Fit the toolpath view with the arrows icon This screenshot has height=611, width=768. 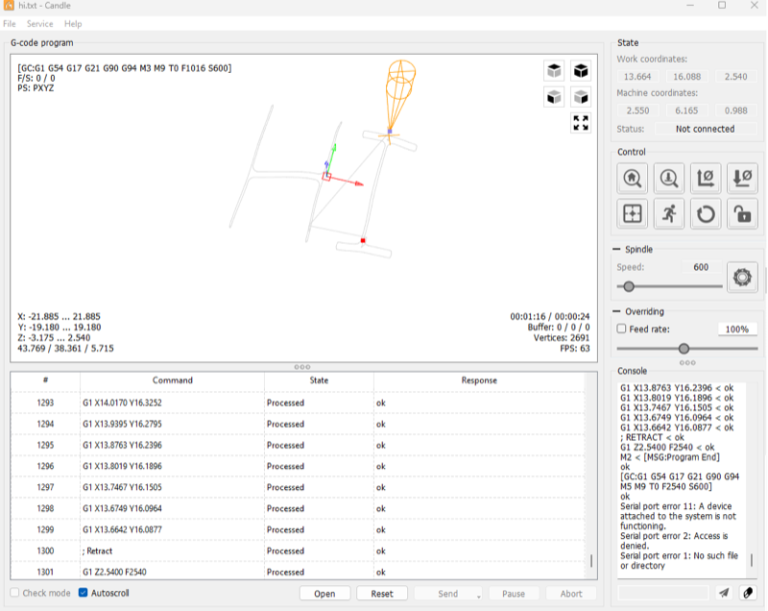tap(580, 123)
